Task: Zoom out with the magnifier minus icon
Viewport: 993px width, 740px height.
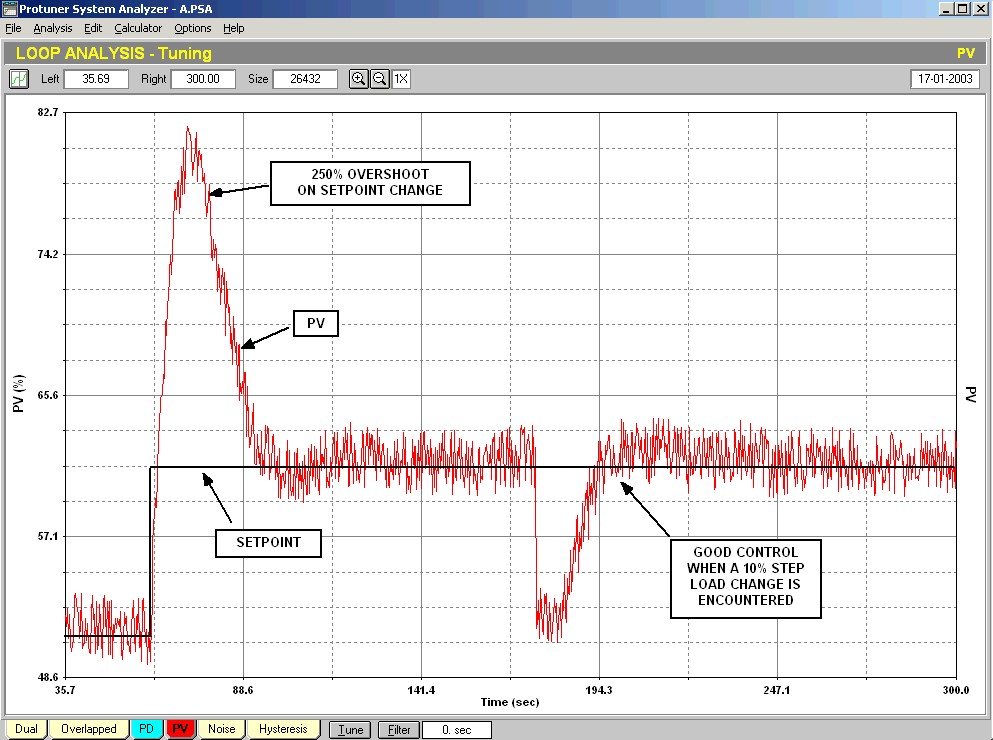Action: pyautogui.click(x=380, y=79)
